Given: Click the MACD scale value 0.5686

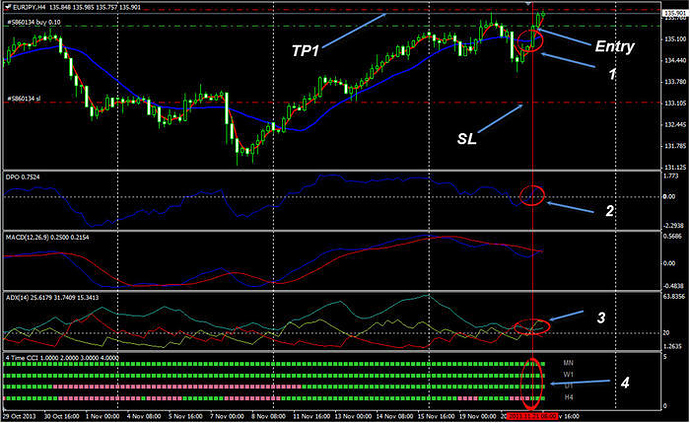Looking at the screenshot, I should coord(672,235).
